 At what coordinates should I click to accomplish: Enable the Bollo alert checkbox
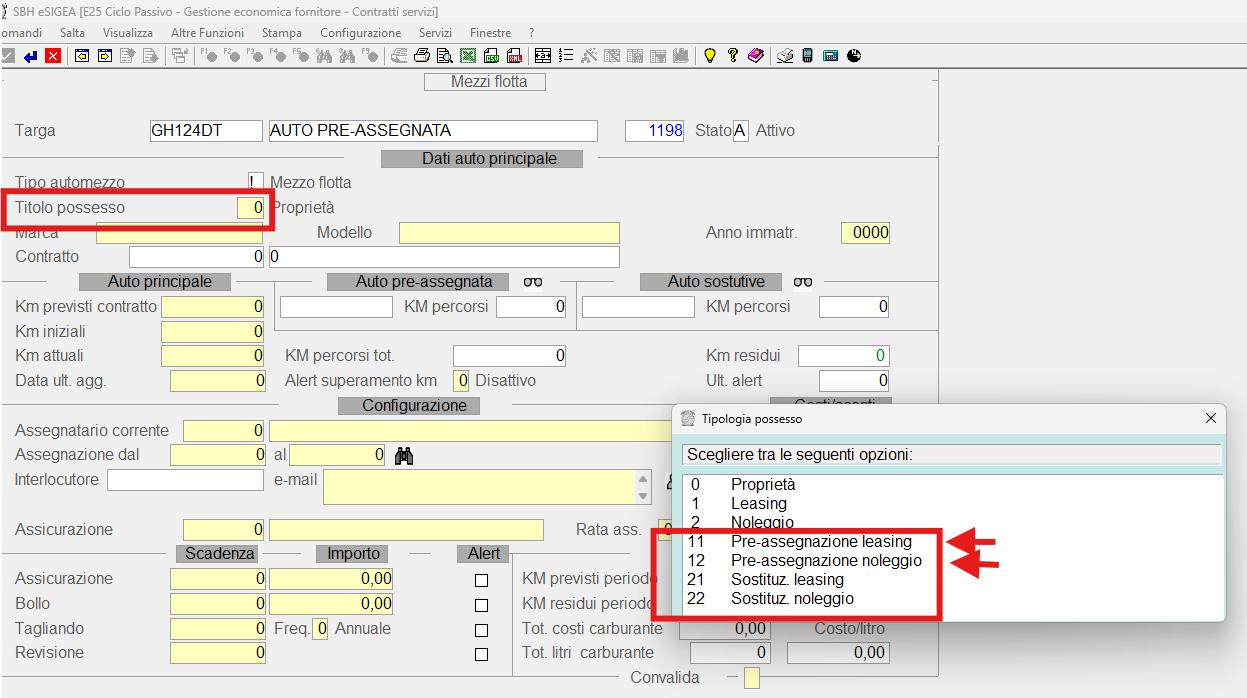(481, 605)
